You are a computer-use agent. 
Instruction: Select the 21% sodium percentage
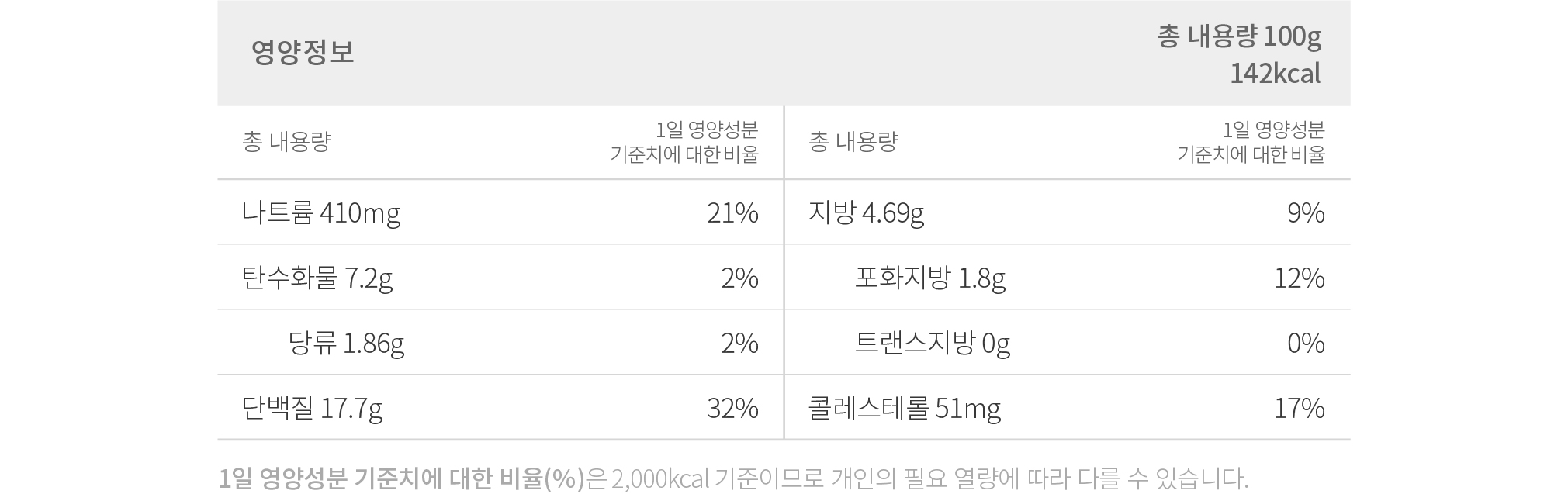click(732, 212)
